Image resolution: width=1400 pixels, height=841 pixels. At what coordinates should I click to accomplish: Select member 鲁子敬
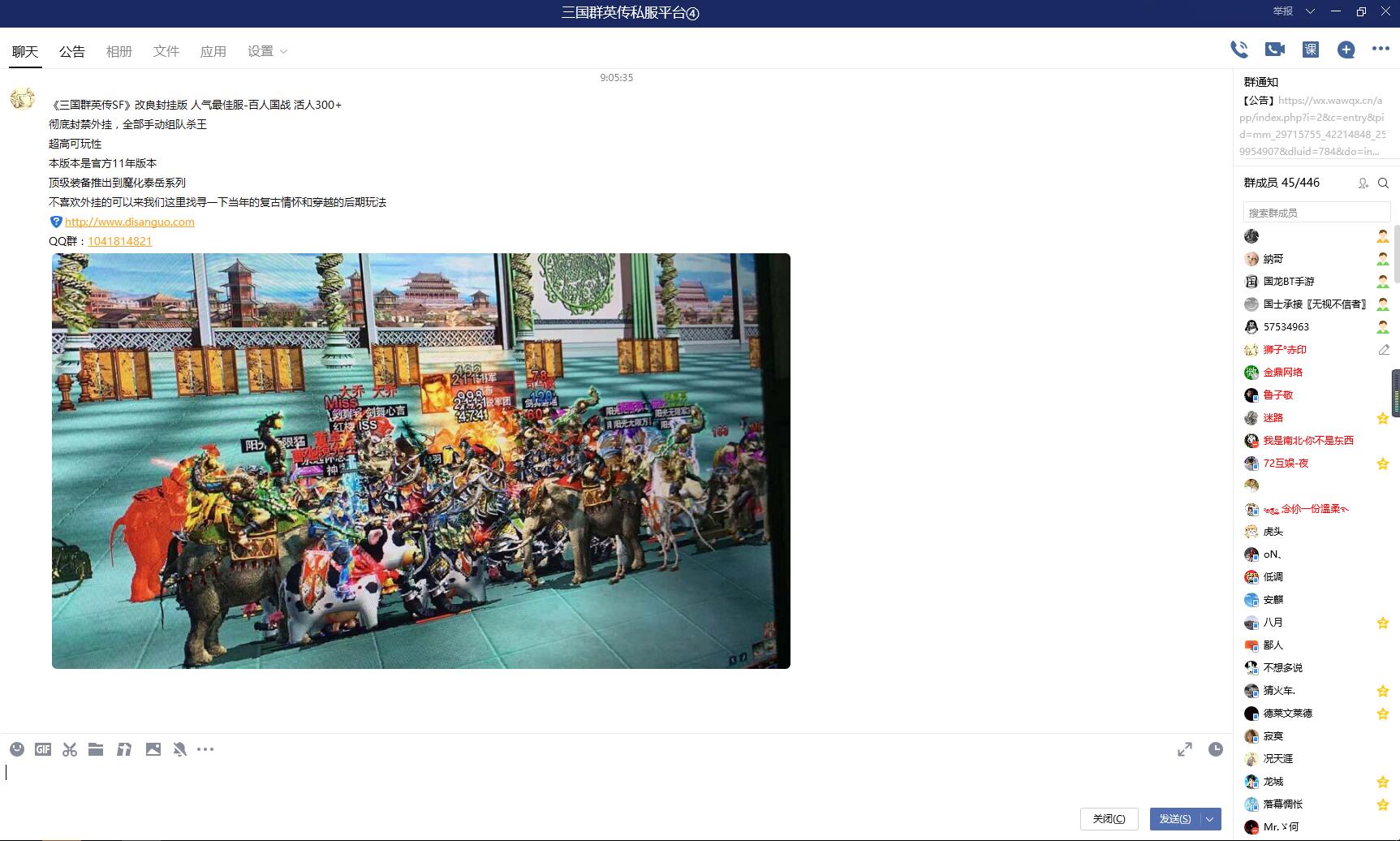1278,395
